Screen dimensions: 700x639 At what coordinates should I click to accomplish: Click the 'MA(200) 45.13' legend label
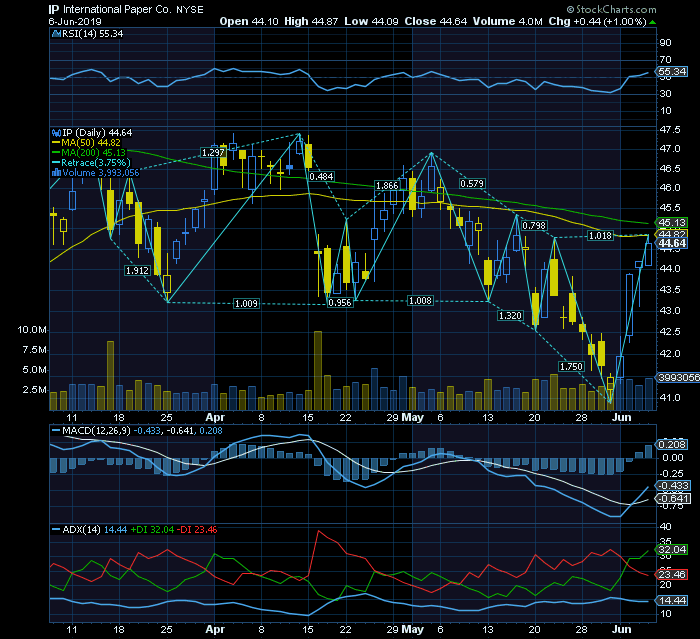point(93,153)
